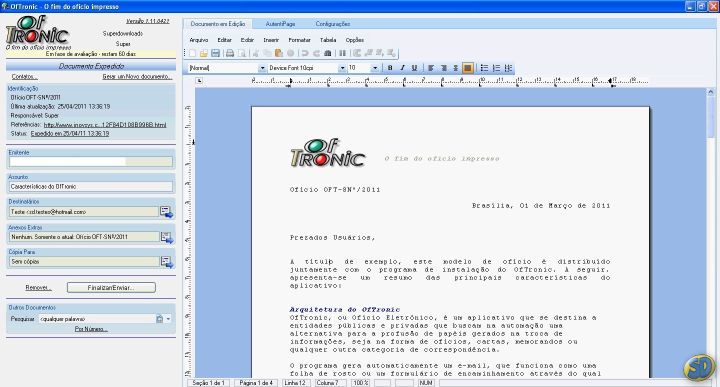Click the Assunto input field
This screenshot has width=720, height=387.
coord(91,186)
